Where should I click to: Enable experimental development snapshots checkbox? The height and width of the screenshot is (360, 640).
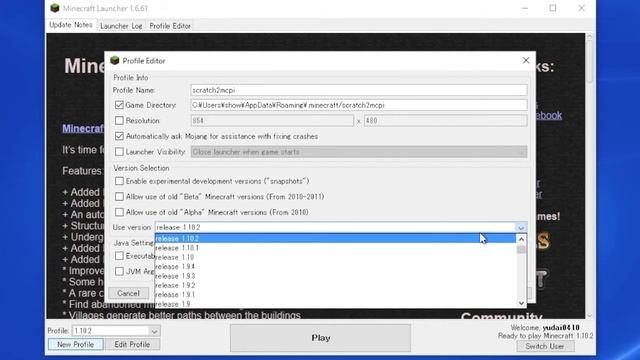click(x=119, y=181)
